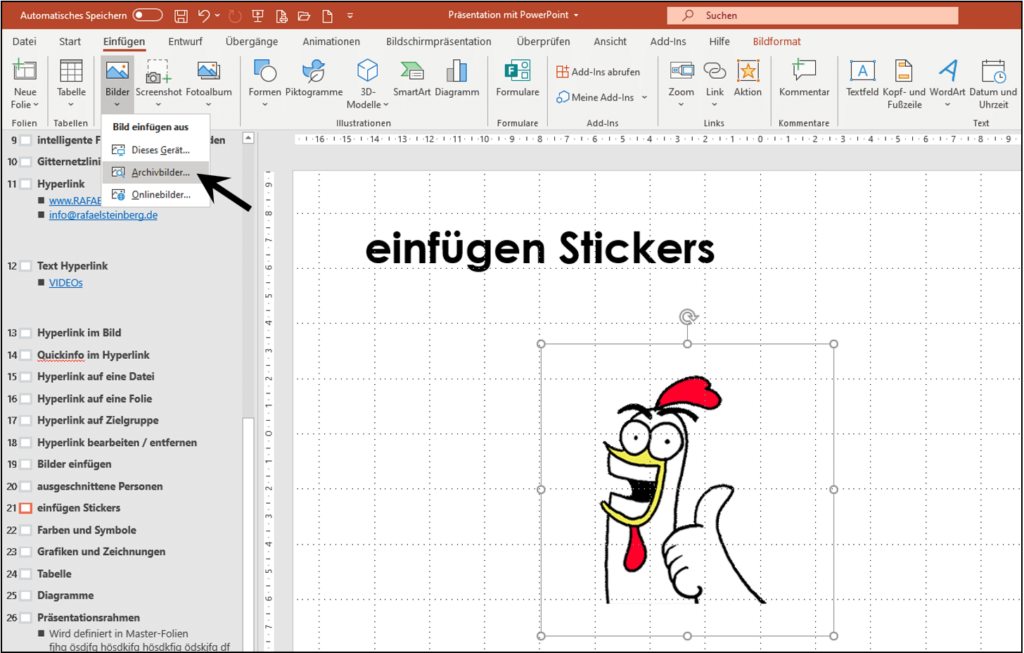The width and height of the screenshot is (1024, 653).
Task: Open the Datei tab
Action: [24, 41]
